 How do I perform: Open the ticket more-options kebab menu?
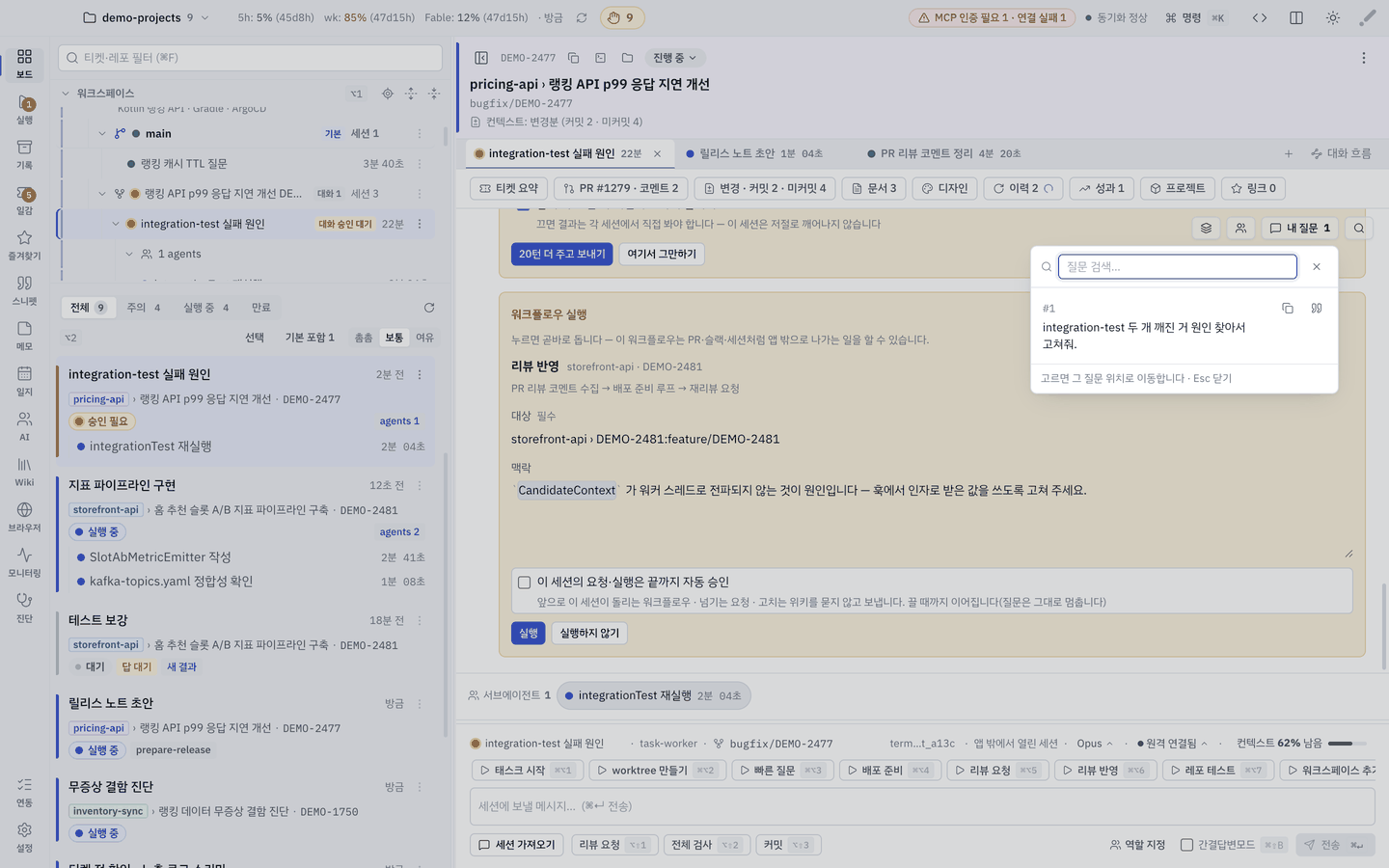click(x=1364, y=58)
